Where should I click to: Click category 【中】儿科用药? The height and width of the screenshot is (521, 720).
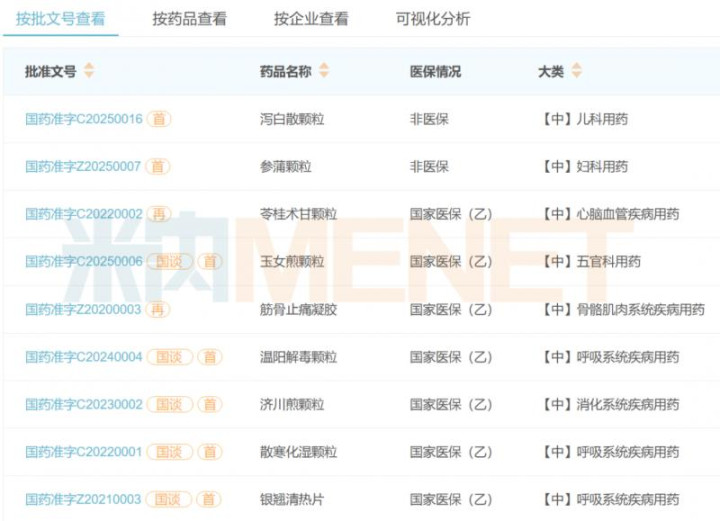(584, 119)
